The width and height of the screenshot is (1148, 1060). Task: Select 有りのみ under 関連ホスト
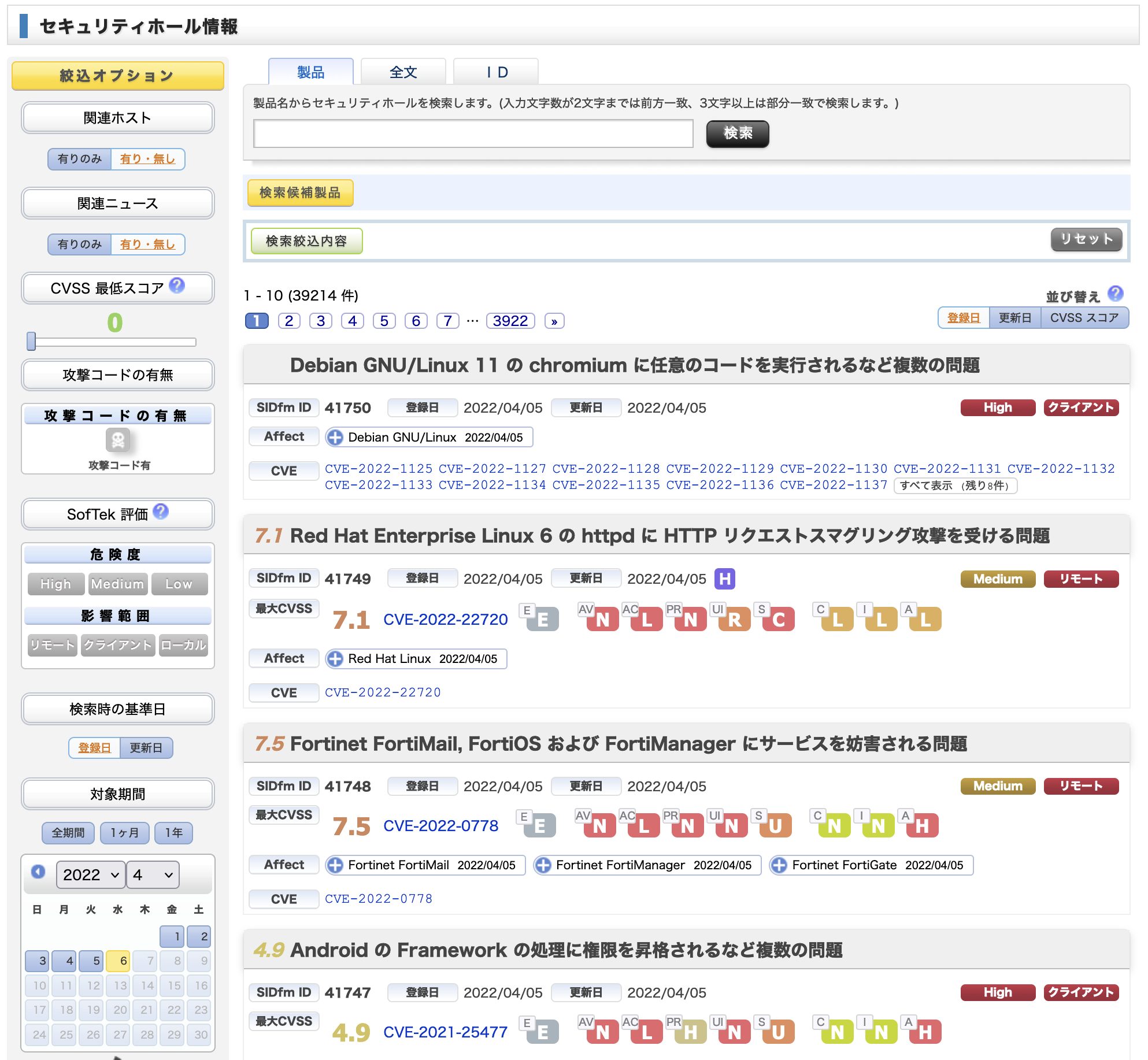80,159
